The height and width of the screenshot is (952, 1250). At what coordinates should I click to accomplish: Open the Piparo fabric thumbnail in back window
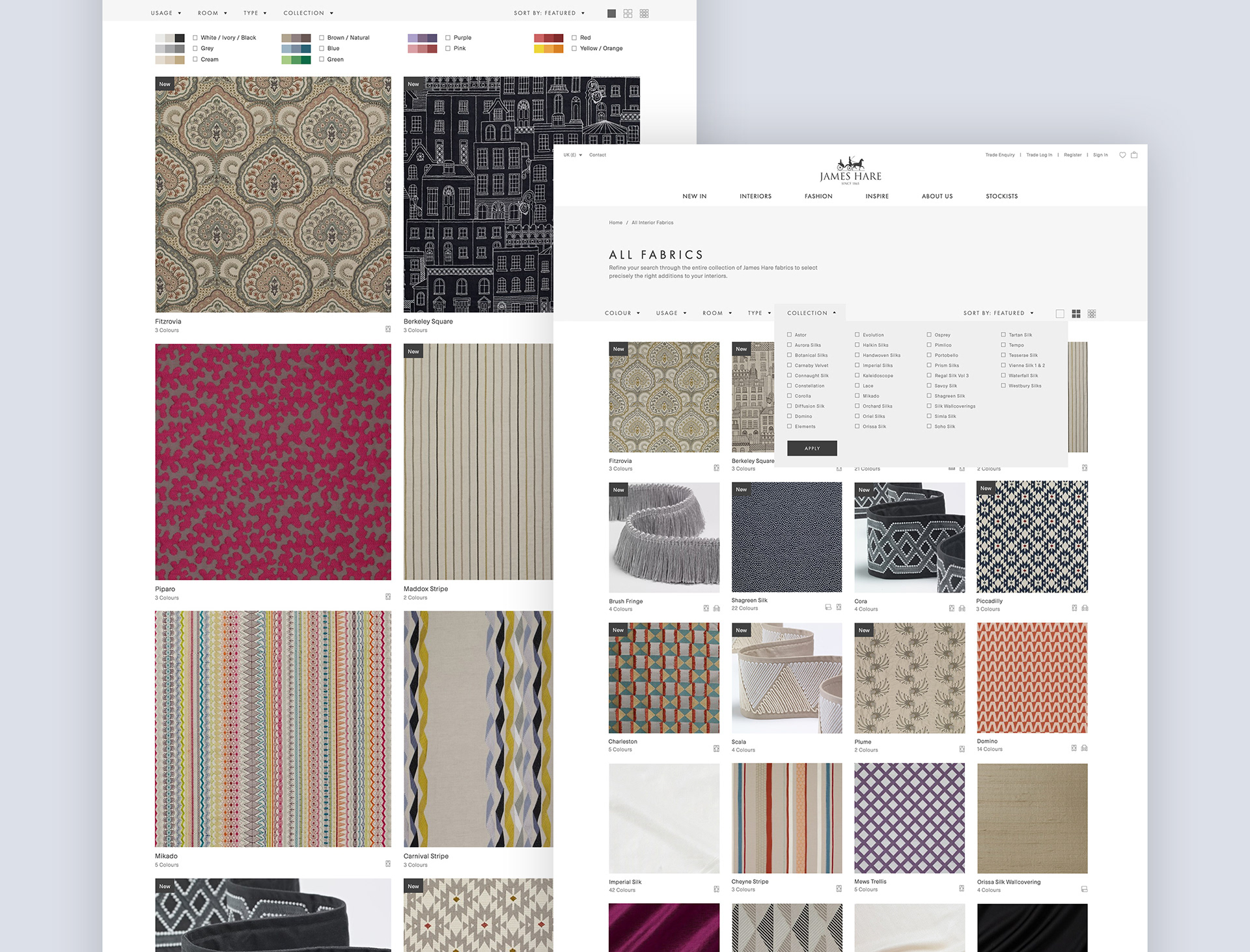[x=273, y=462]
